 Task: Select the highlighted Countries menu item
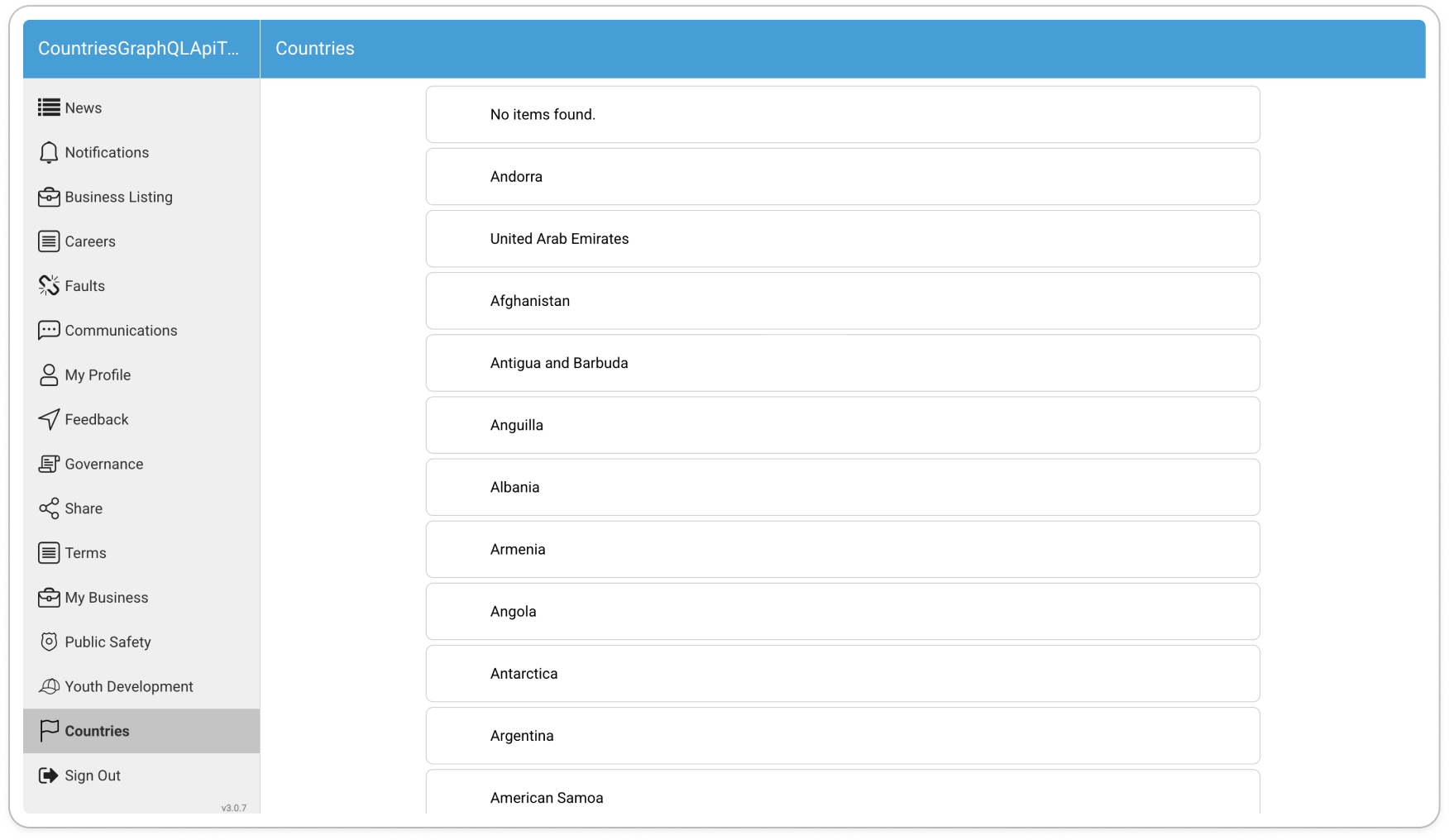97,731
